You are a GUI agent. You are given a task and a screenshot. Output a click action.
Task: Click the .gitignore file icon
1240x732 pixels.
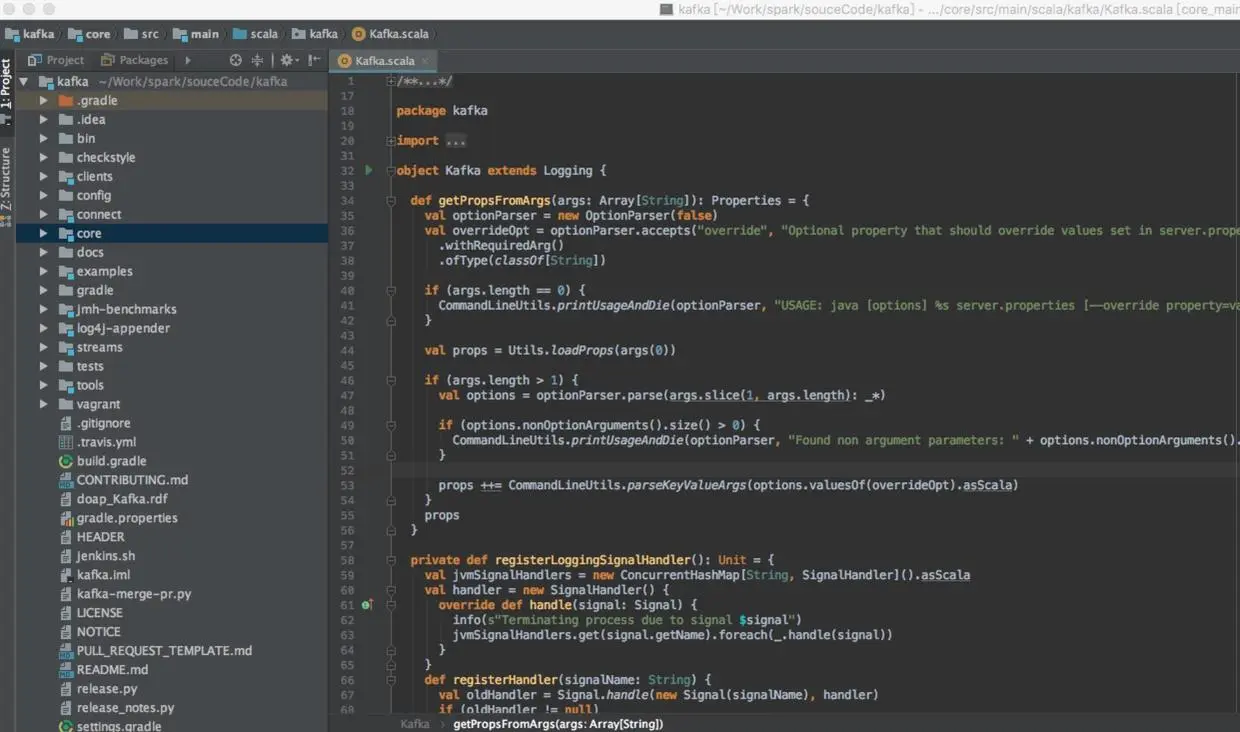tap(66, 424)
